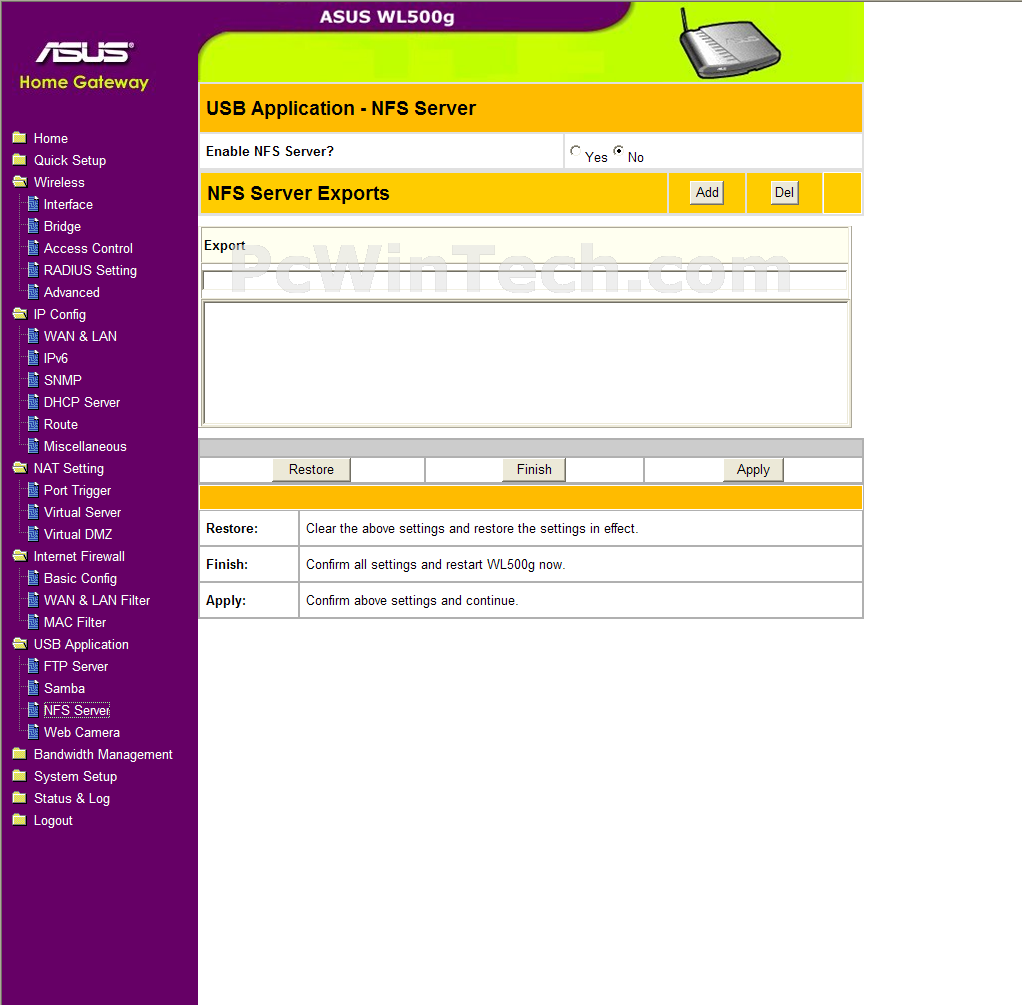Click the page icon beside Route
This screenshot has height=1005, width=1022.
[x=33, y=424]
